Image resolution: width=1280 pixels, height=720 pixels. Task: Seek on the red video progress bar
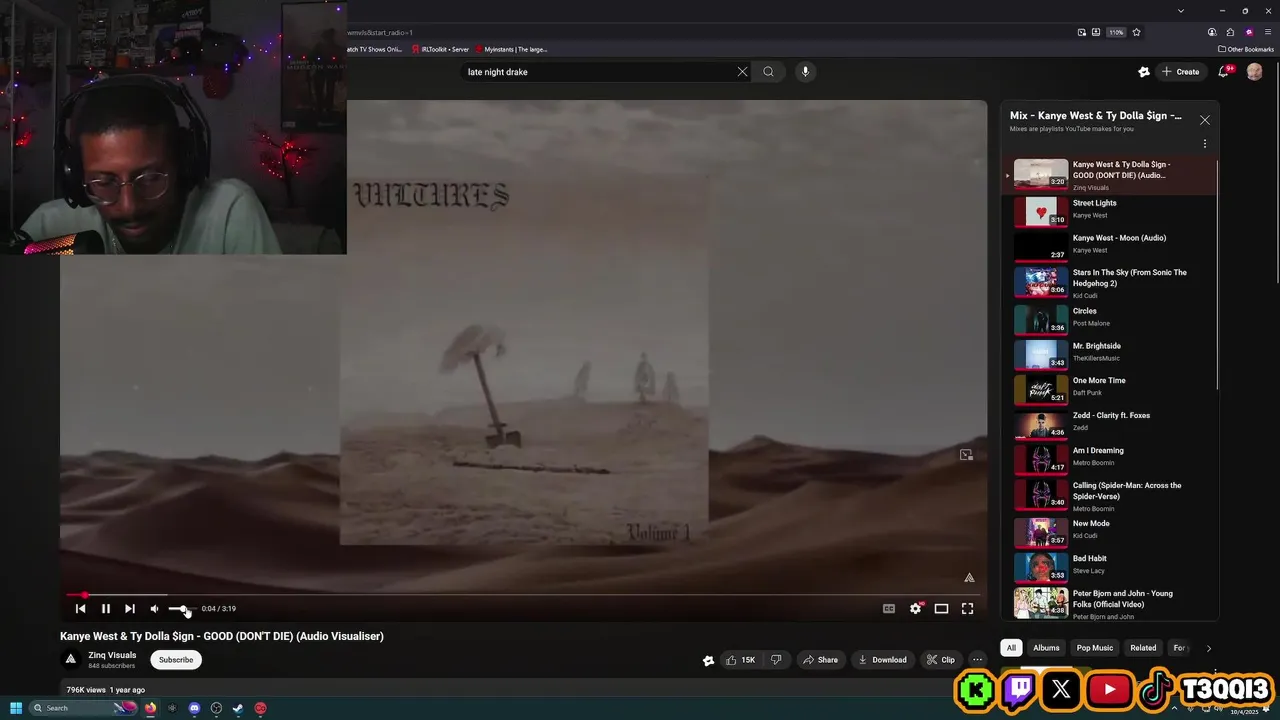pos(523,595)
